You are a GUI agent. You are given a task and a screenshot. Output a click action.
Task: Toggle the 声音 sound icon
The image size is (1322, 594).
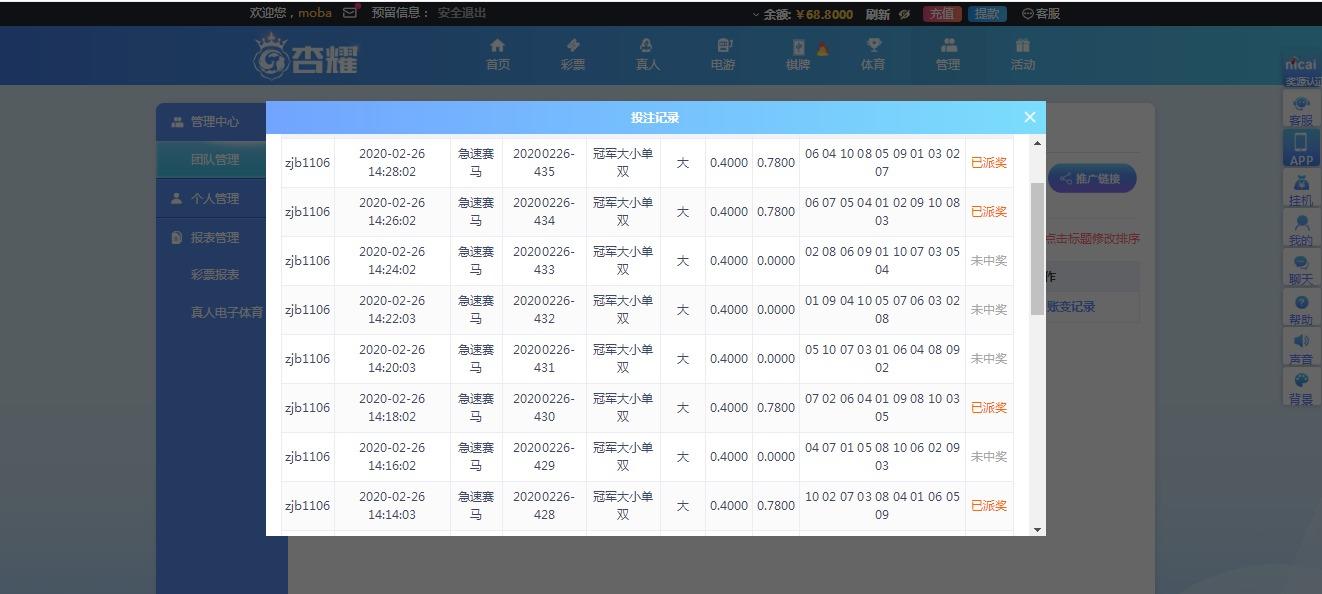[1301, 341]
